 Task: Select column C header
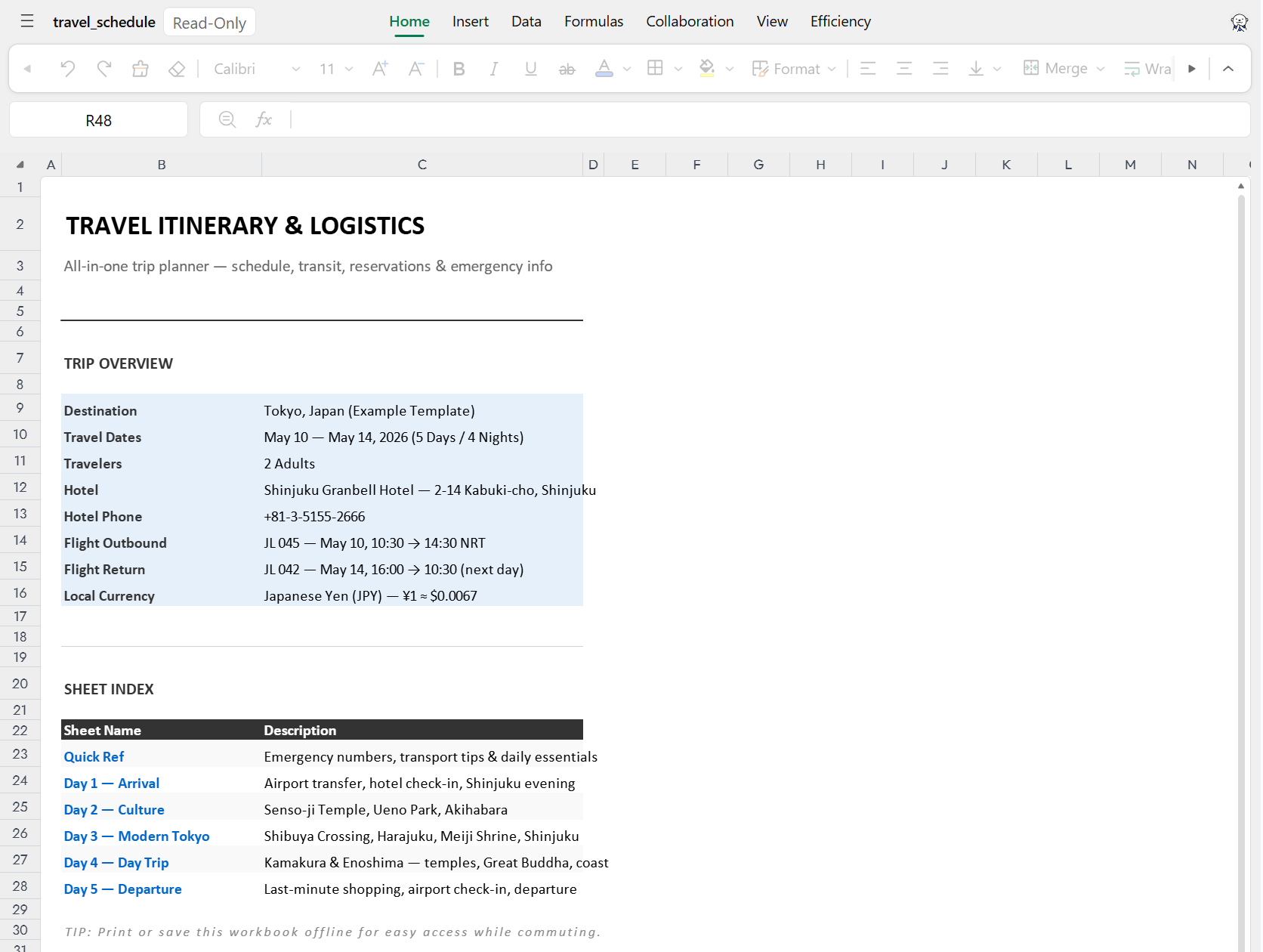422,165
